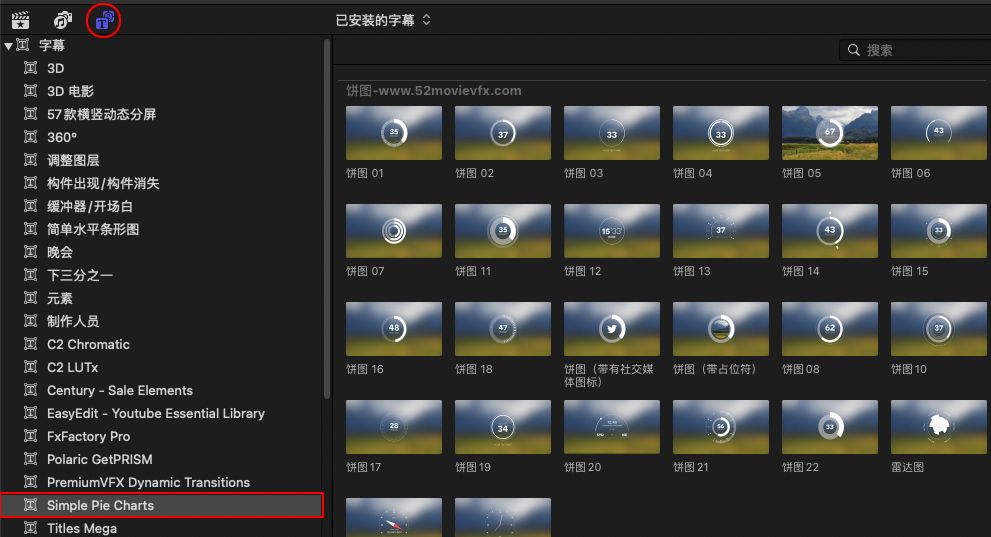Select the 饼图 06 thumbnail
Image resolution: width=991 pixels, height=537 pixels.
pos(939,133)
